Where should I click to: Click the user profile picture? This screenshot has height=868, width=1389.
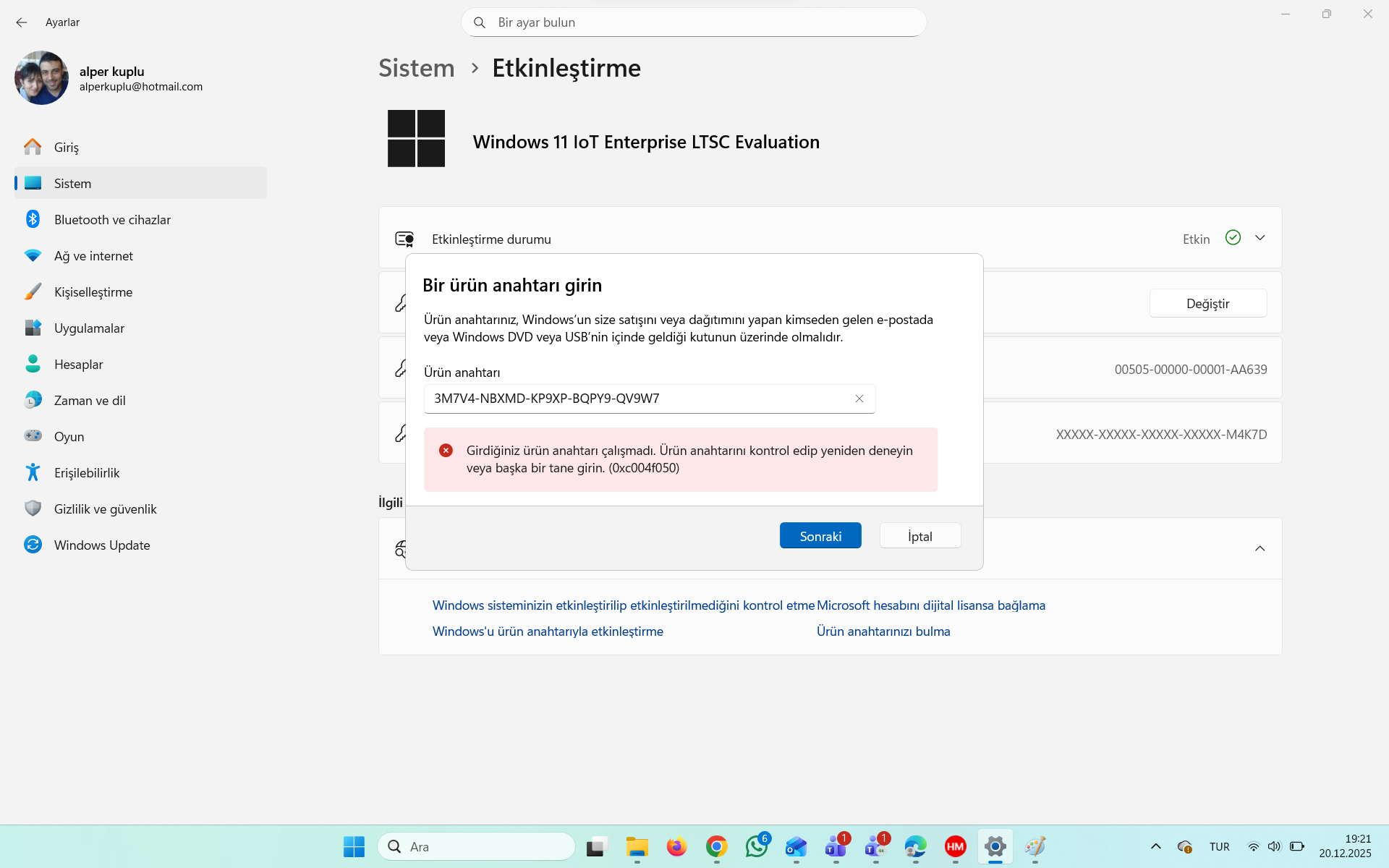coord(41,77)
